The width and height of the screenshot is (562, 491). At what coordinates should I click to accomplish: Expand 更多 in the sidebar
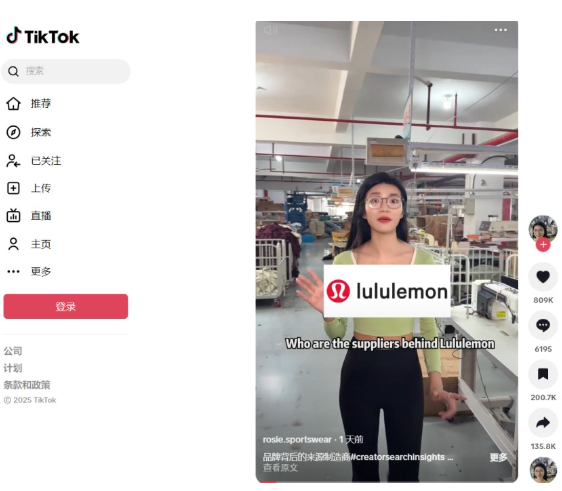pyautogui.click(x=29, y=271)
